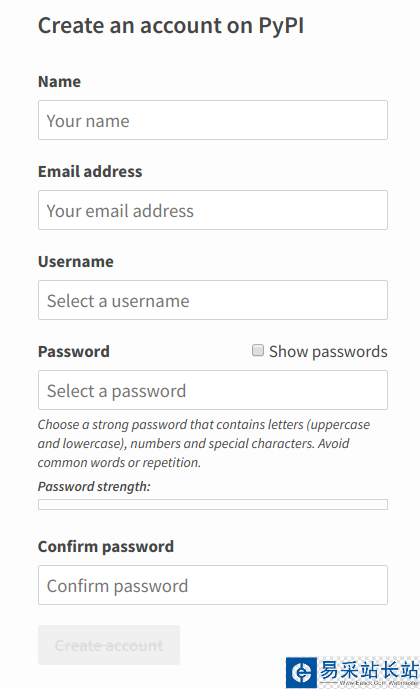Click the 'Create an account on PyPI' heading

click(x=171, y=26)
